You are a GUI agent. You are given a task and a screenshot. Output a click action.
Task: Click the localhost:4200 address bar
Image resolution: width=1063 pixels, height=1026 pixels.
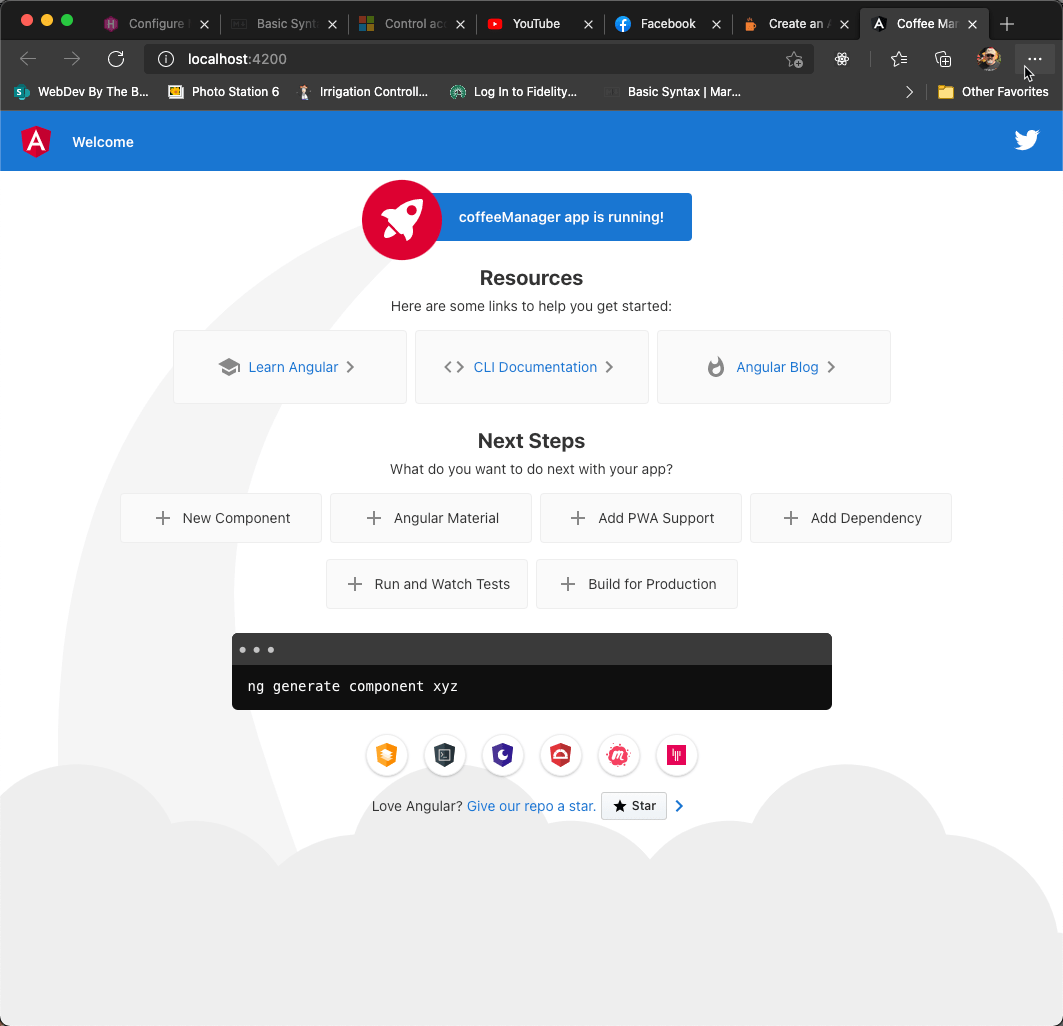click(479, 59)
